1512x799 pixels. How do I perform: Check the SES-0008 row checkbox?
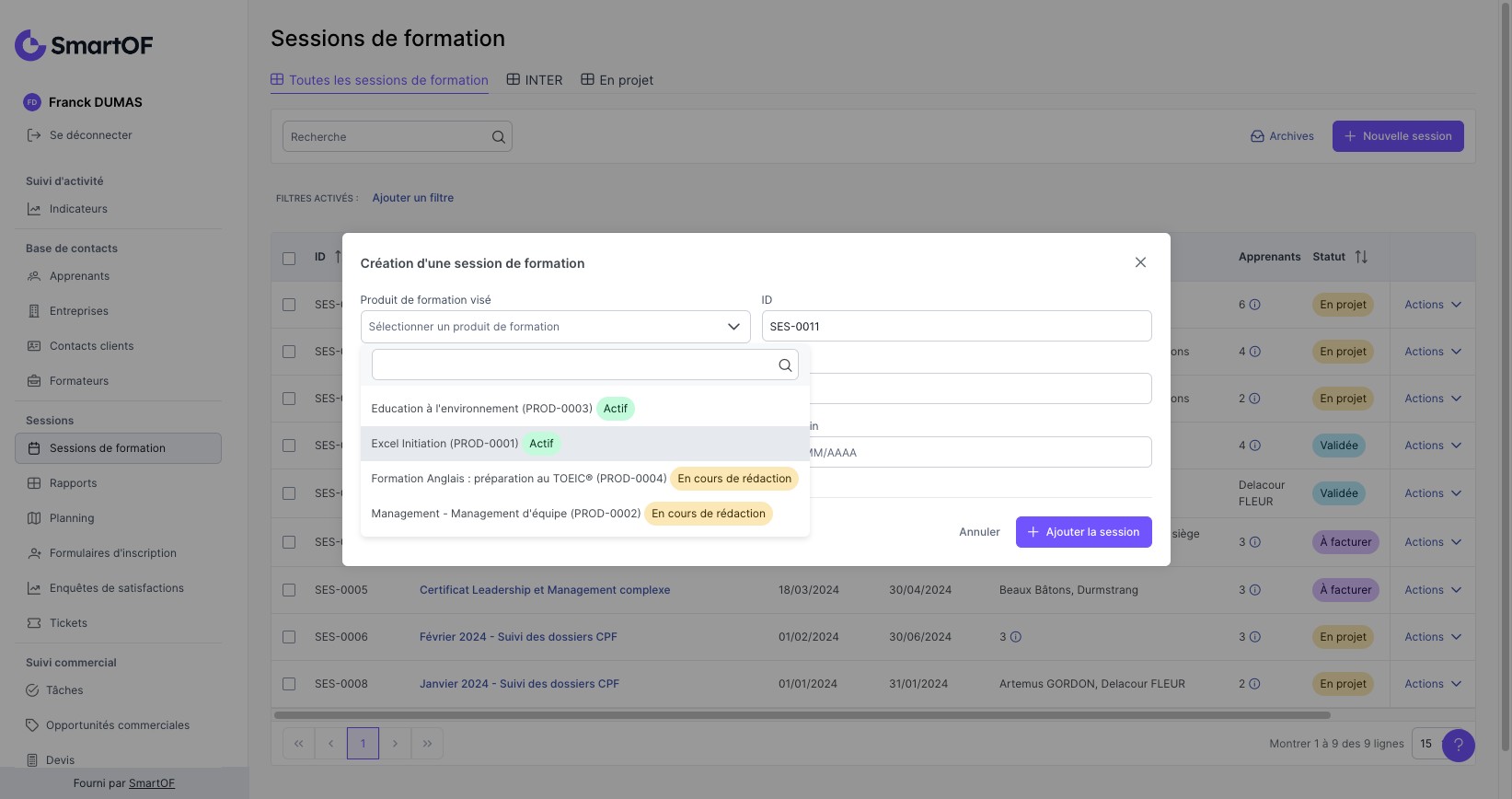[x=289, y=684]
